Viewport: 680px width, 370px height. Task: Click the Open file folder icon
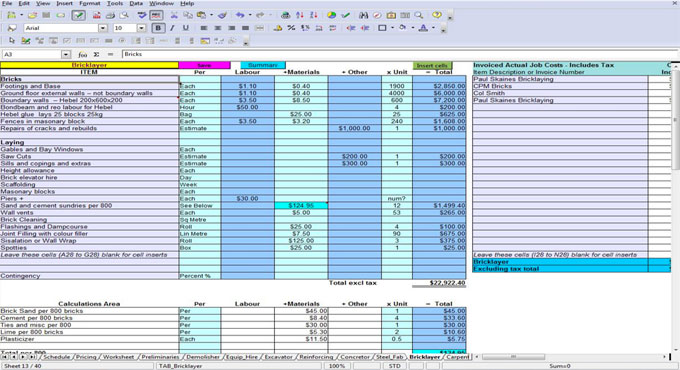(33, 15)
